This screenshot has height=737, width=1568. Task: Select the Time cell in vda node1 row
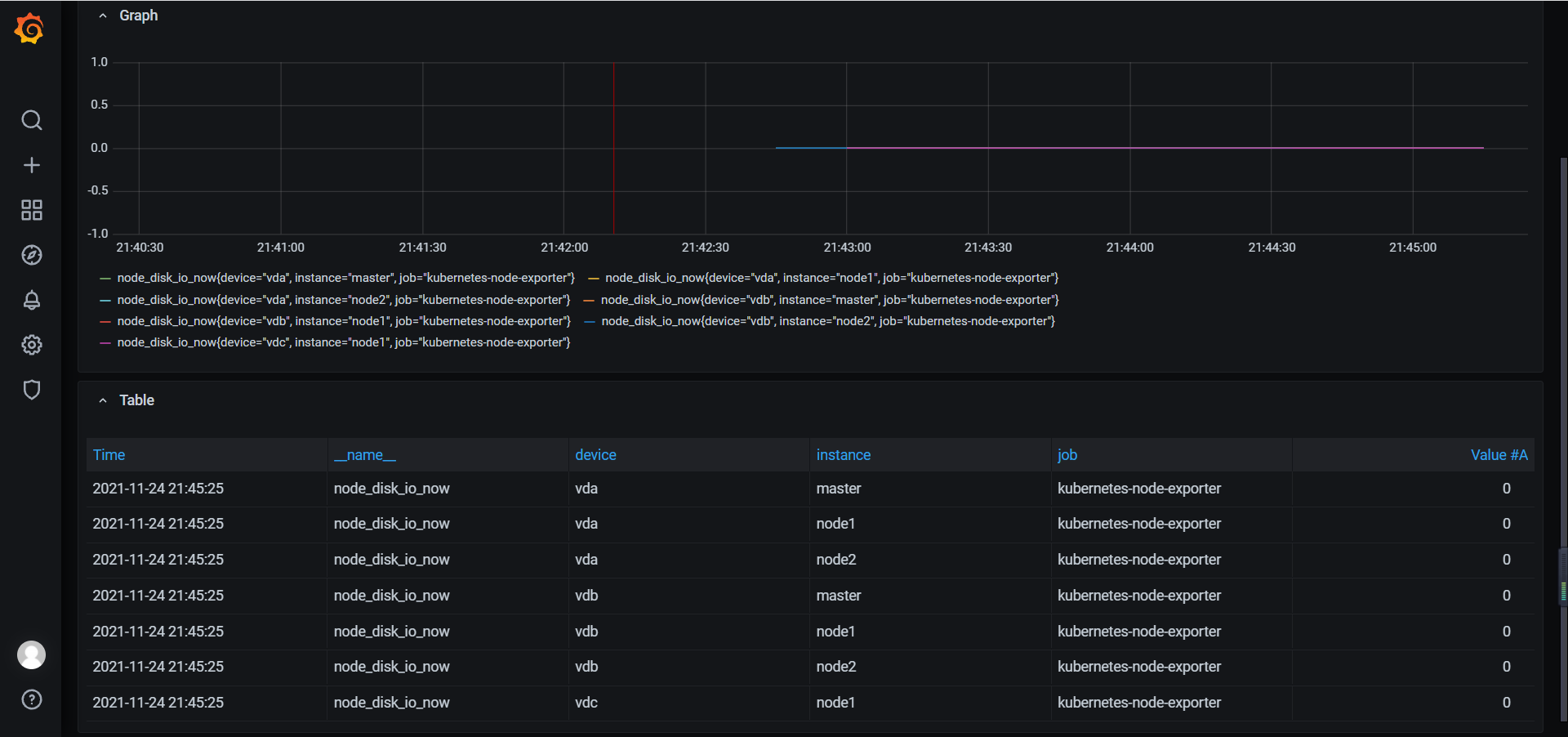point(158,524)
